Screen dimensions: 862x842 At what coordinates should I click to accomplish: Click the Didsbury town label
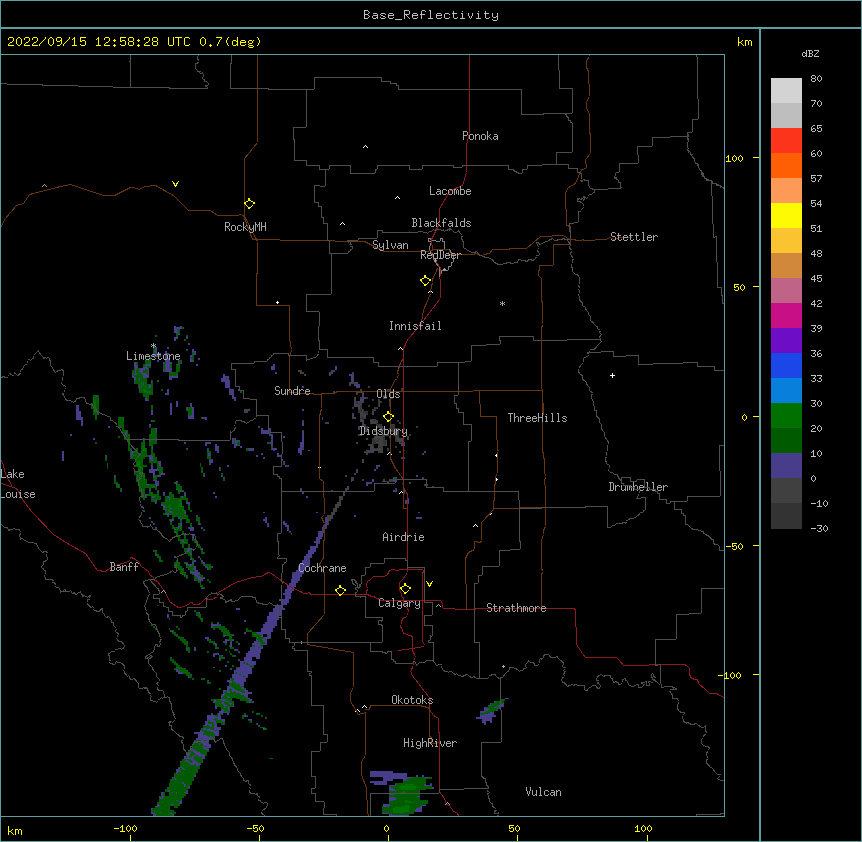(x=383, y=431)
